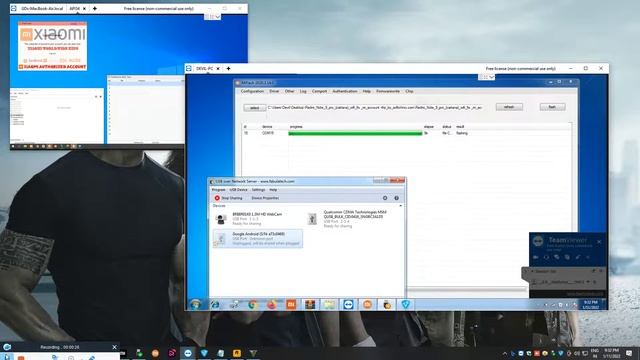Expand the TeamViewer Session list section
The height and width of the screenshot is (360, 640).
[x=532, y=271]
